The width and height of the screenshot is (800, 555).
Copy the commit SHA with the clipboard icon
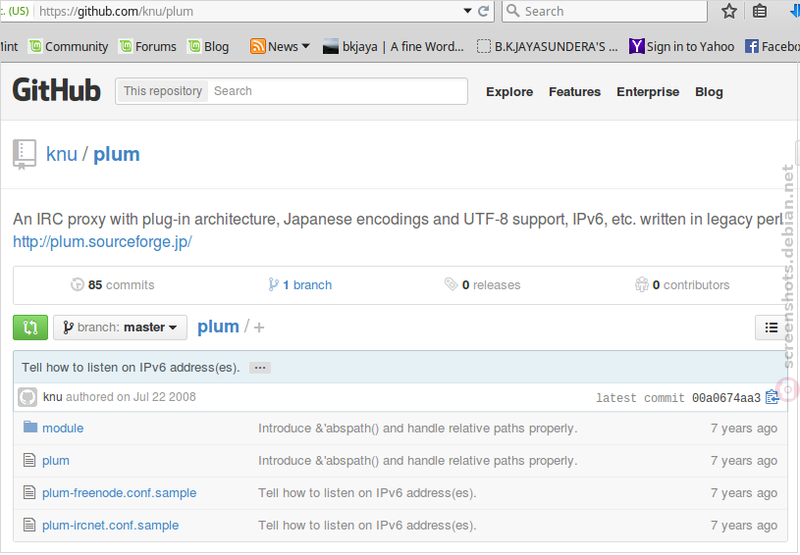pyautogui.click(x=771, y=397)
